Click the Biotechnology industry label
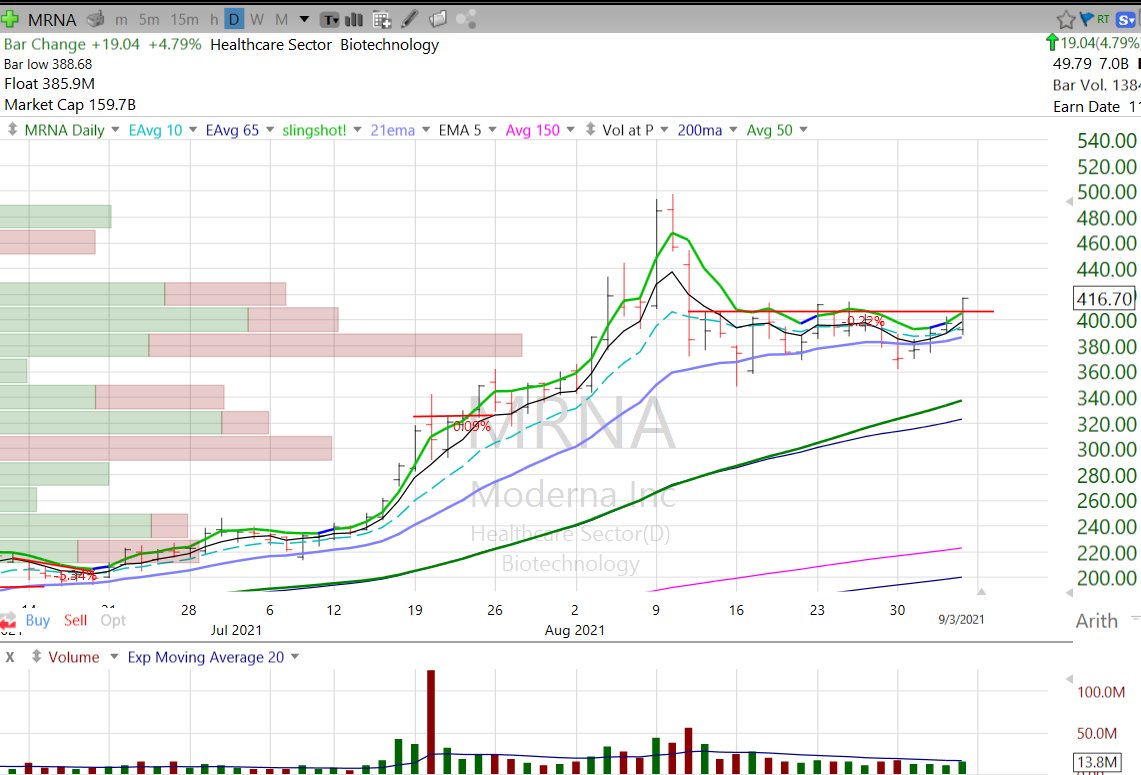This screenshot has width=1141, height=775. [389, 44]
